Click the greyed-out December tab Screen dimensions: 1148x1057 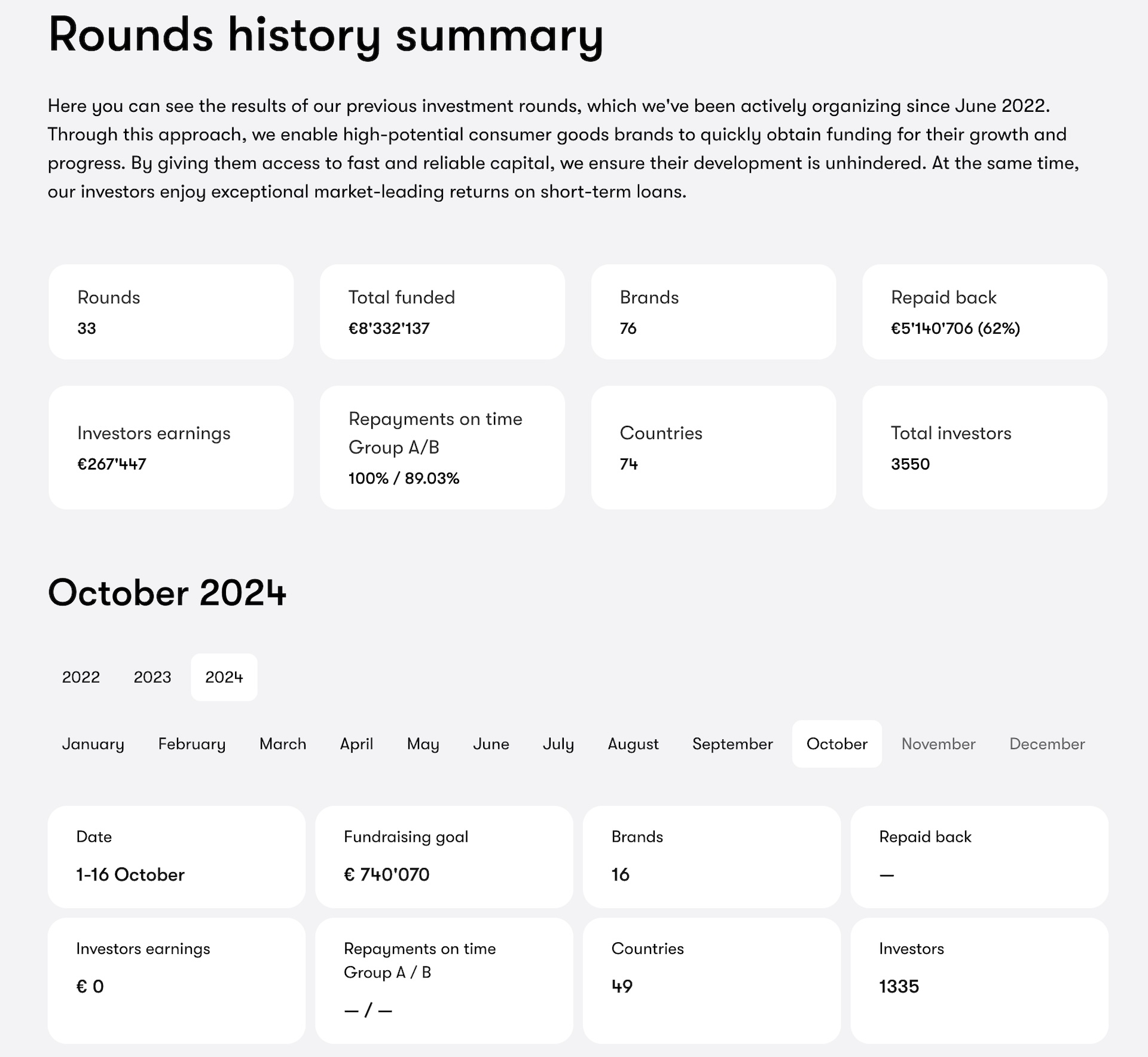pyautogui.click(x=1047, y=744)
